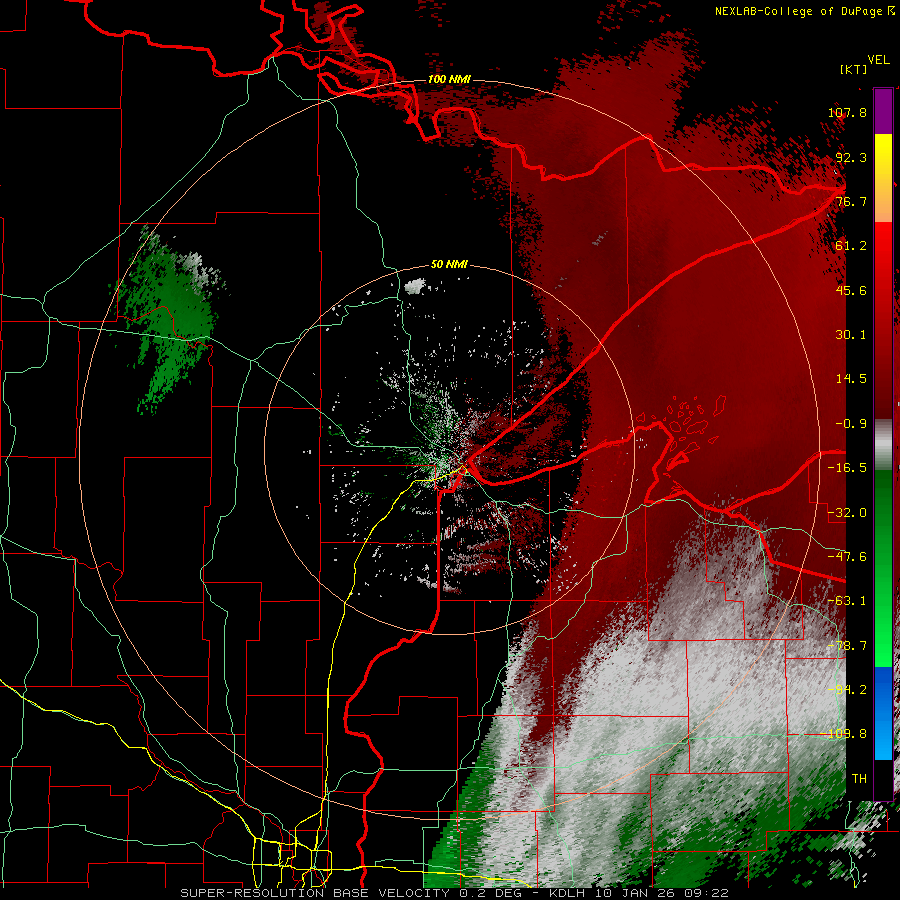Select the 61.2 velocity scale value

pyautogui.click(x=851, y=246)
